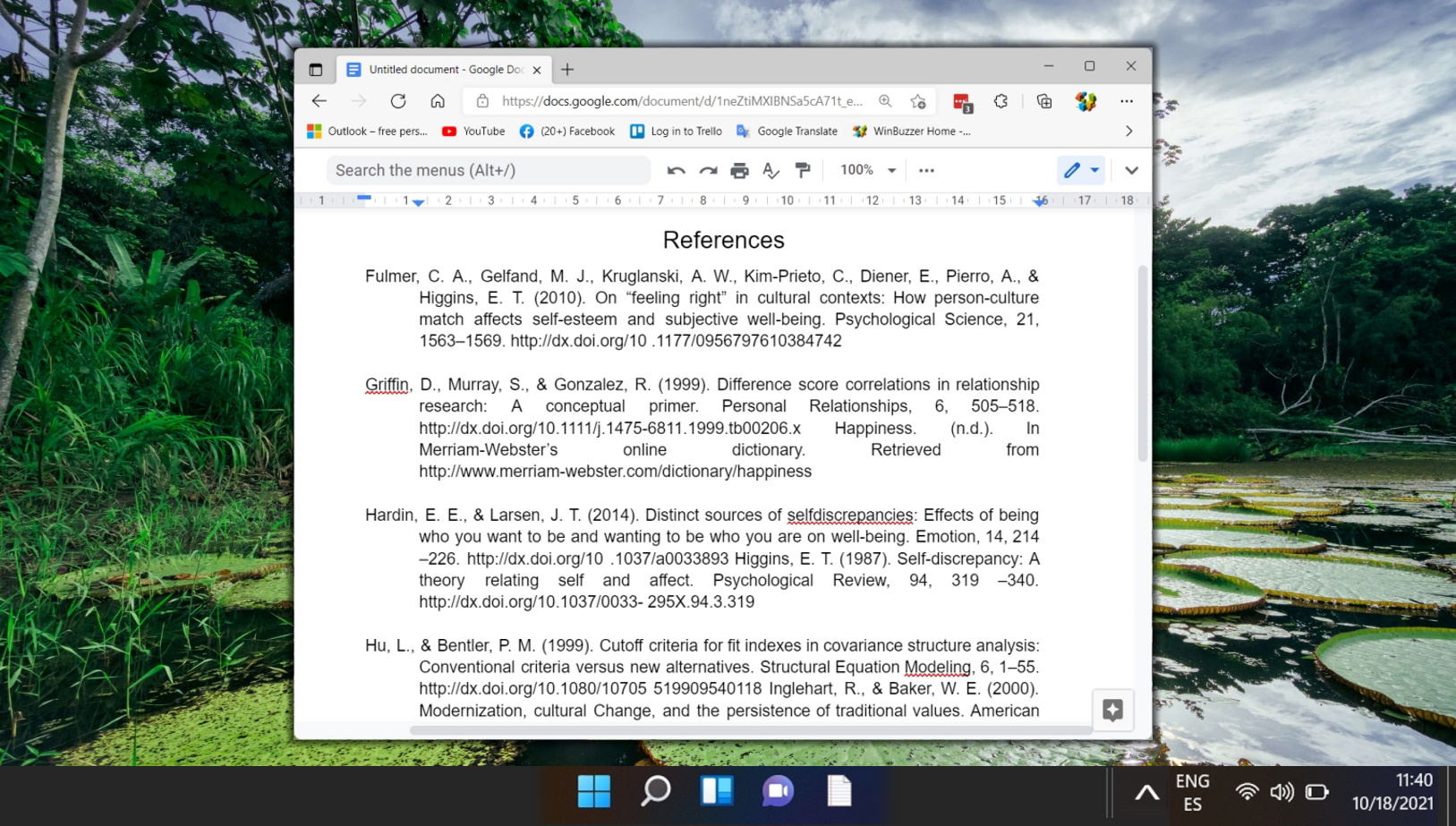Image resolution: width=1456 pixels, height=826 pixels.
Task: Open the Google Translate bookmark
Action: (x=787, y=132)
